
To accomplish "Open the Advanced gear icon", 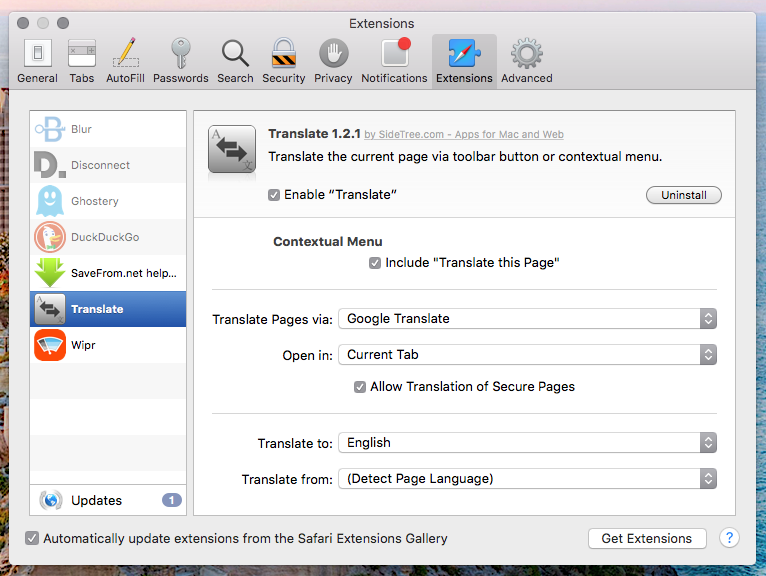I will click(x=527, y=53).
